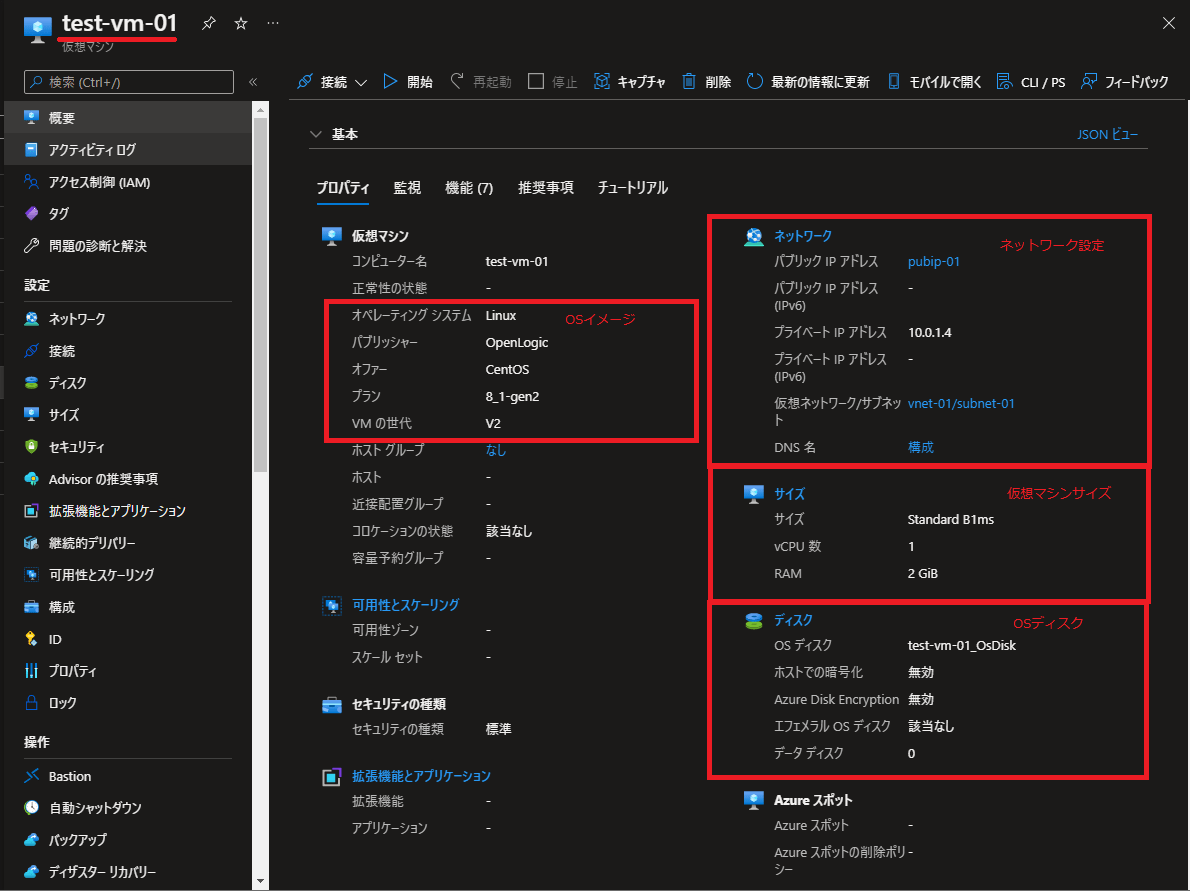Switch to the プロパティ tab

[x=343, y=187]
